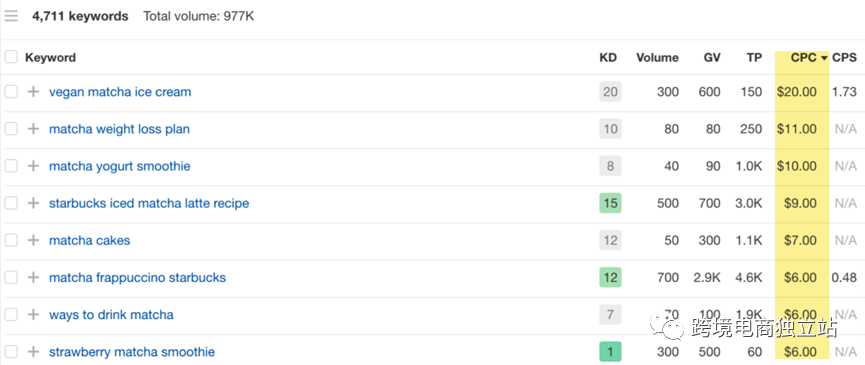Click plus icon next to matcha yogurt smoothie

pyautogui.click(x=34, y=166)
